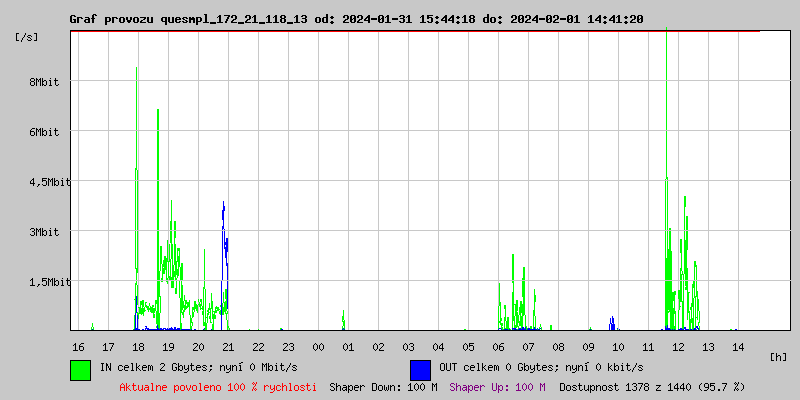Click the tallest green spike near 11:30
Image resolution: width=800 pixels, height=400 pixels.
666,102
